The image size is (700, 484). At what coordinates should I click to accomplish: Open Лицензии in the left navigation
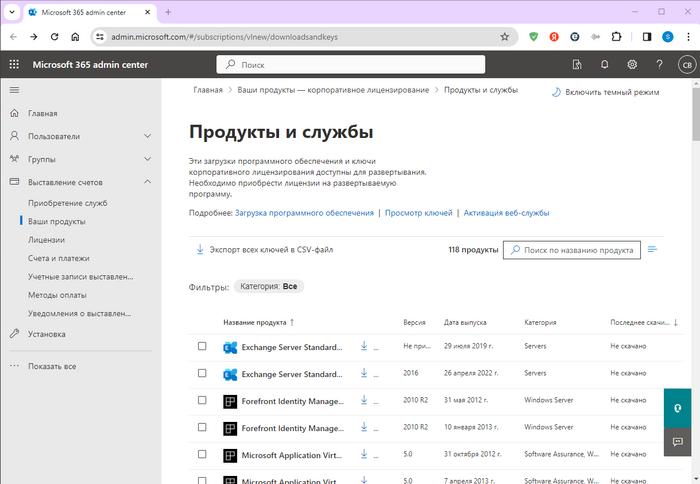coord(46,240)
